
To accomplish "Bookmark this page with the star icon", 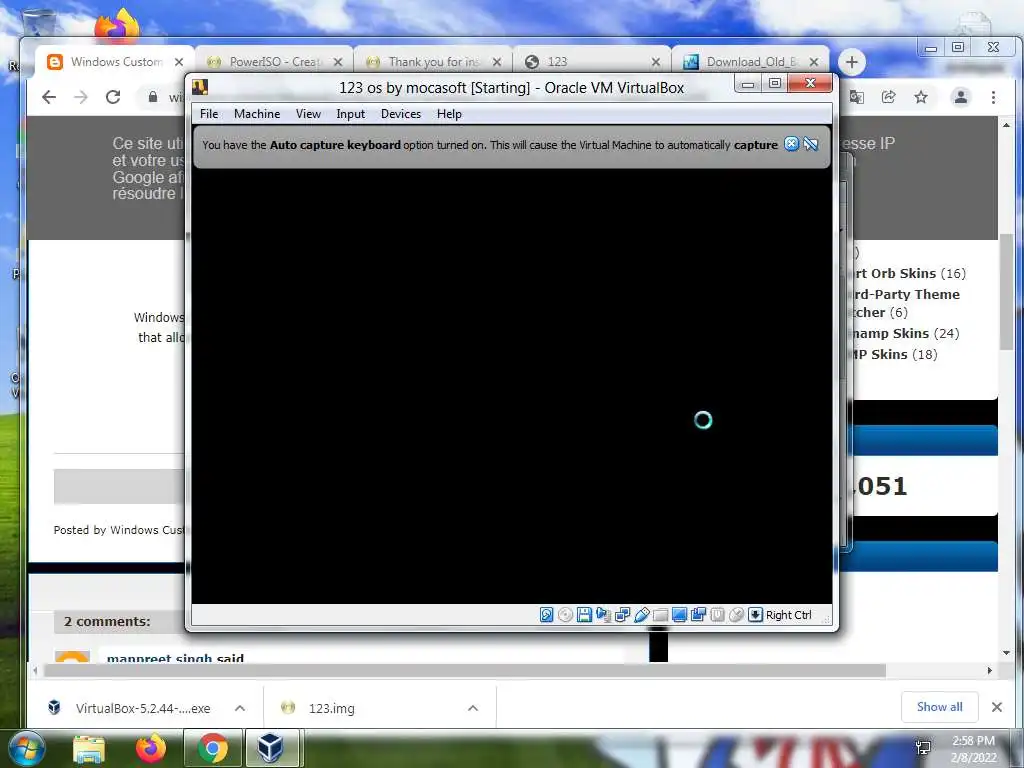I will [921, 97].
